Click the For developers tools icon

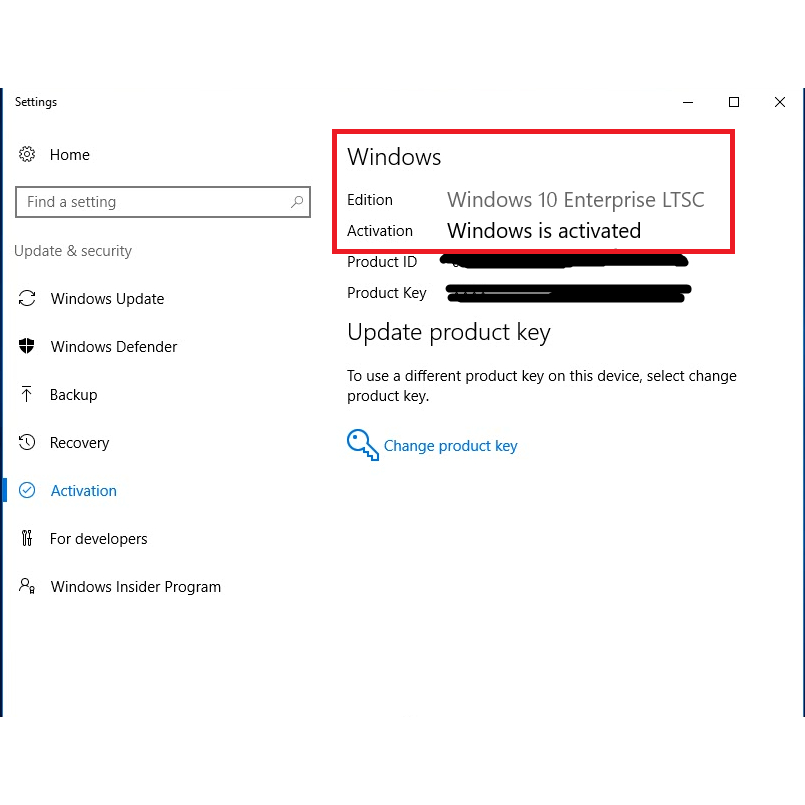pos(27,538)
